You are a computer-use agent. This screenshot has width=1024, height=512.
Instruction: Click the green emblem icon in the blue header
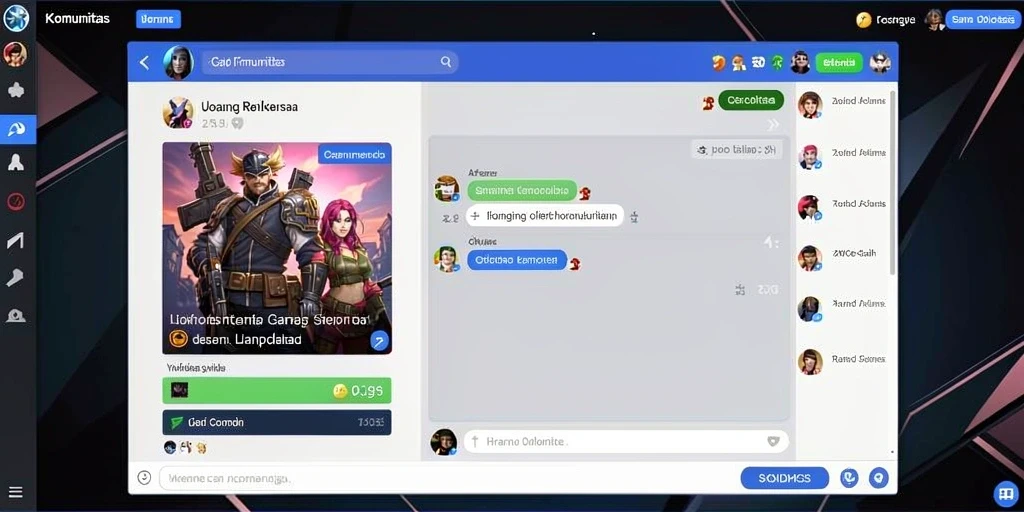(777, 63)
